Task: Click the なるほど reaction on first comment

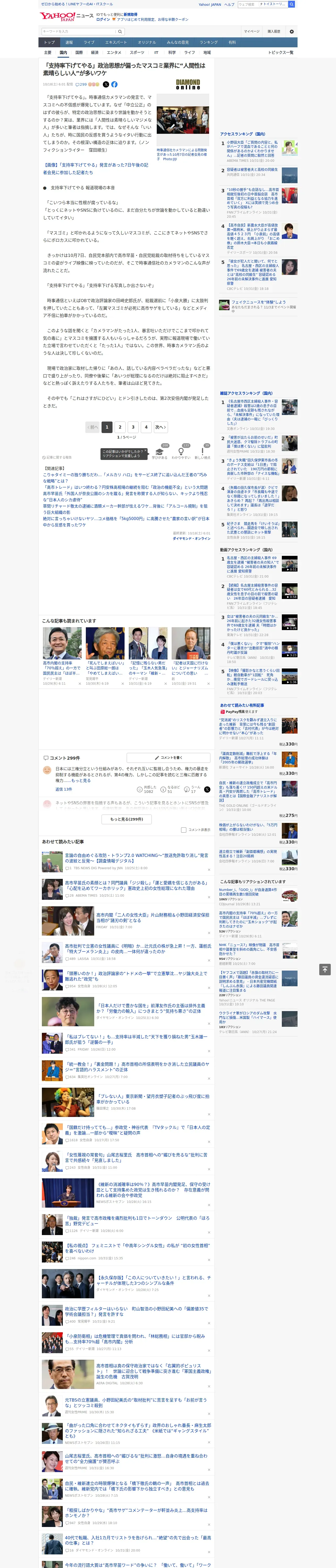Action: [170, 789]
